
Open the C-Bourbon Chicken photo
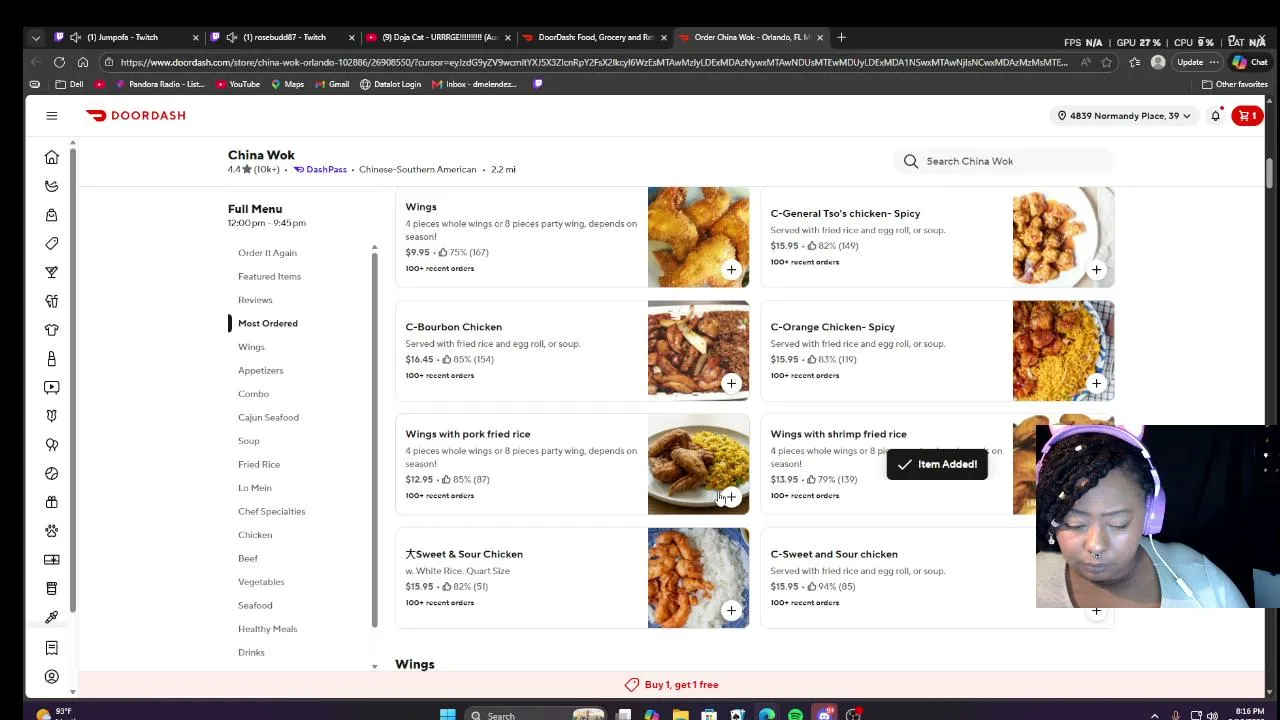click(x=698, y=351)
